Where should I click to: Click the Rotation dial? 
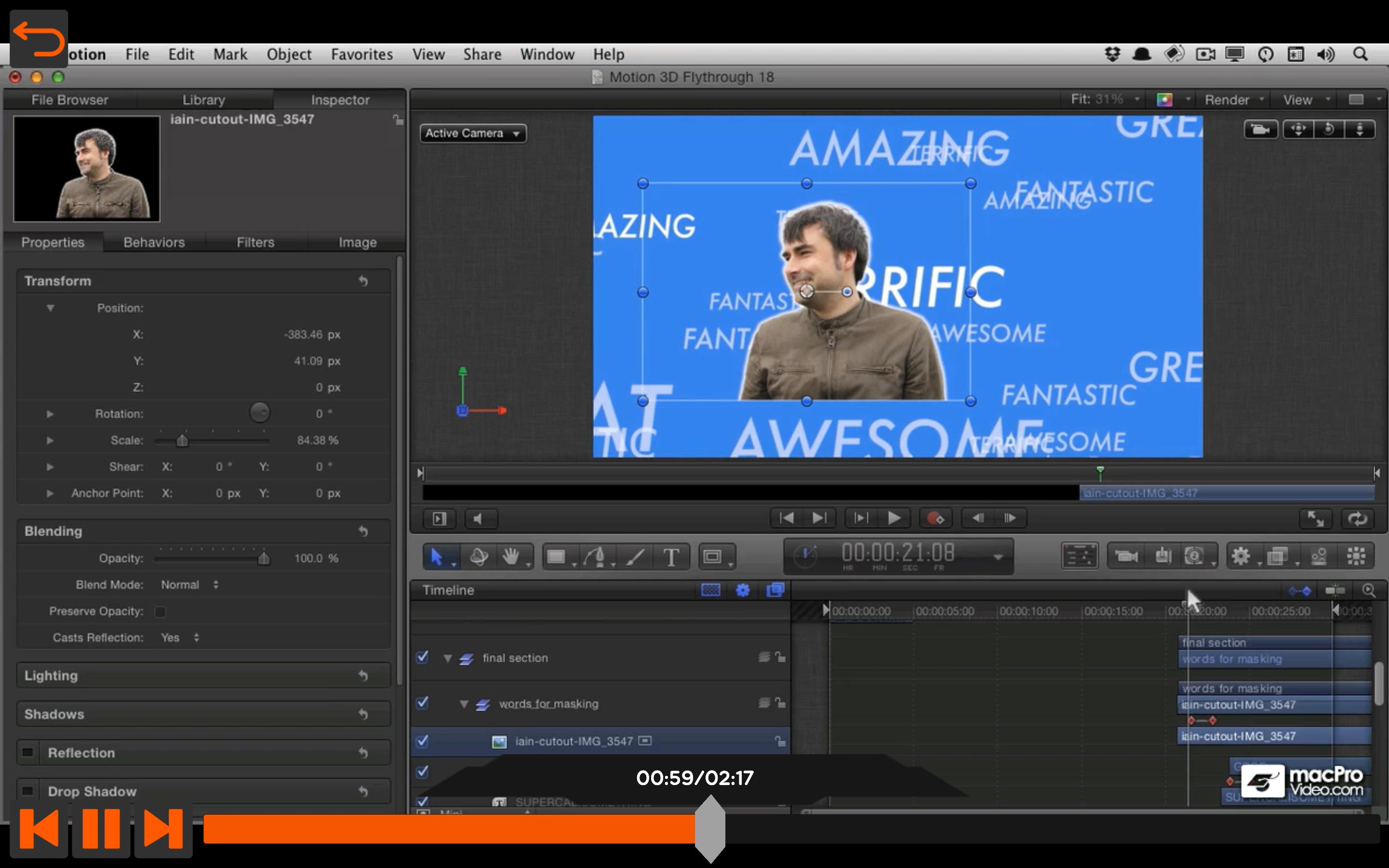[x=259, y=413]
